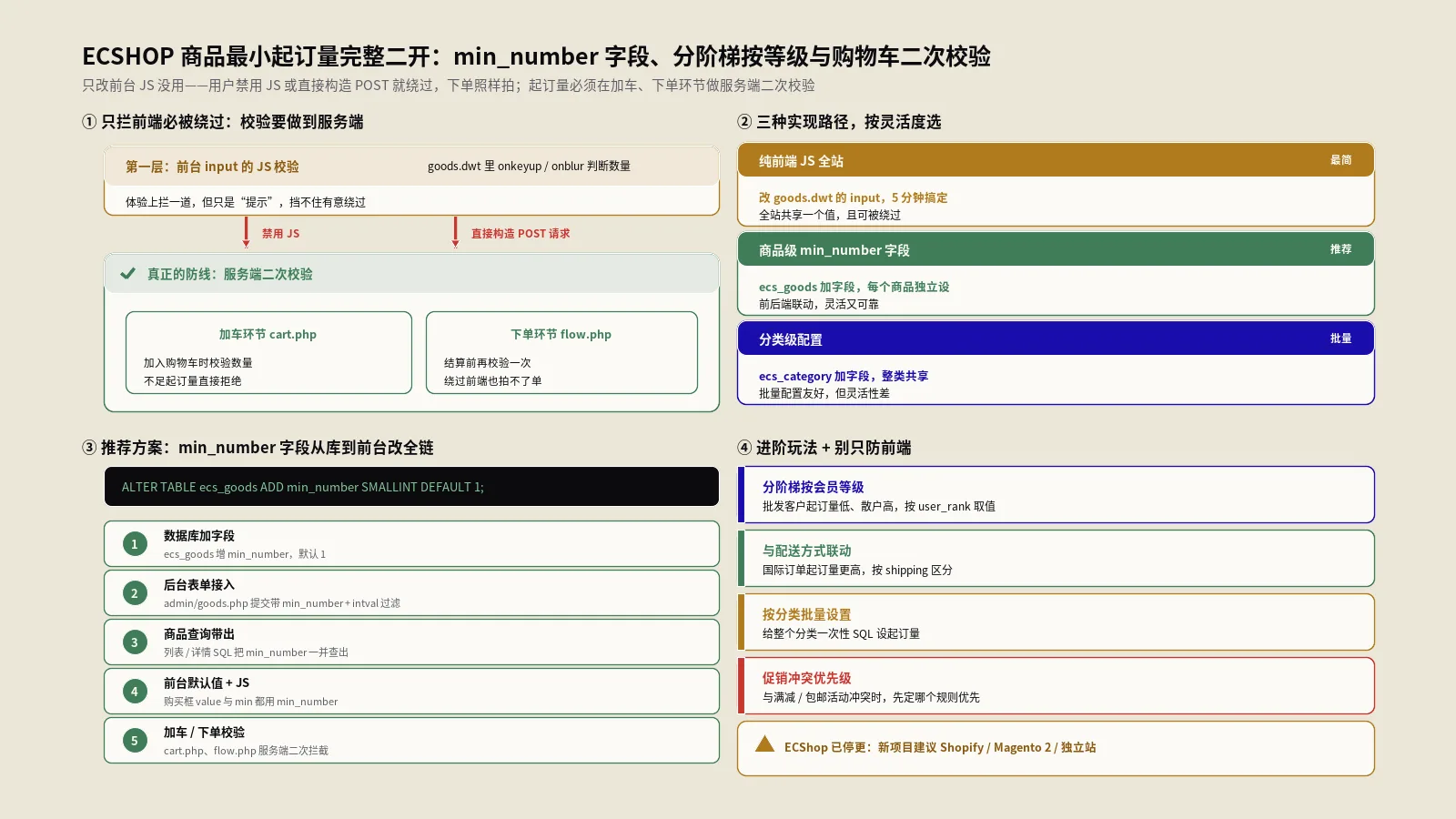Click the 后台表单接入 step title
The image size is (1456, 819).
(x=199, y=585)
